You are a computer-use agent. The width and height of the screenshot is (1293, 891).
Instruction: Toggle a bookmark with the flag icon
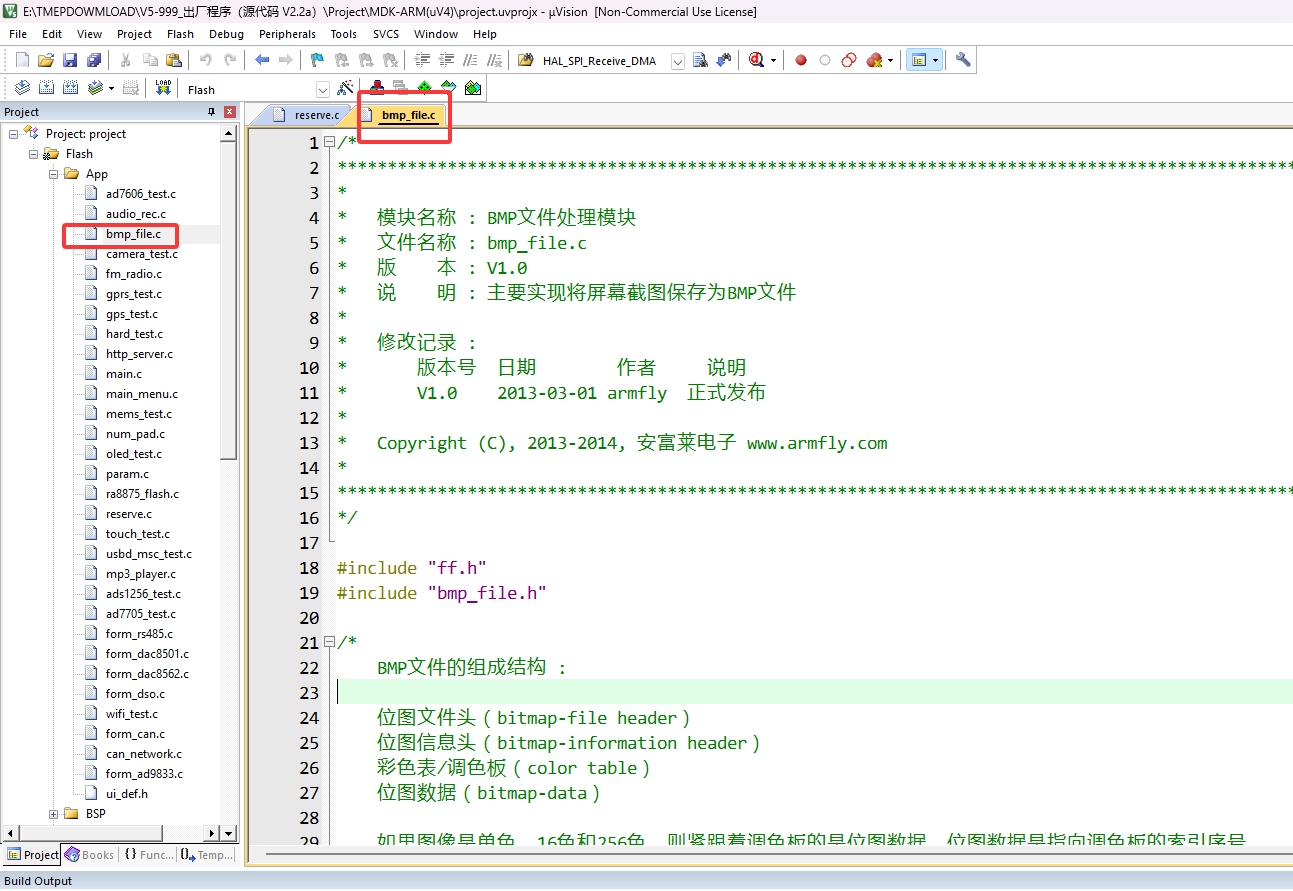(317, 60)
